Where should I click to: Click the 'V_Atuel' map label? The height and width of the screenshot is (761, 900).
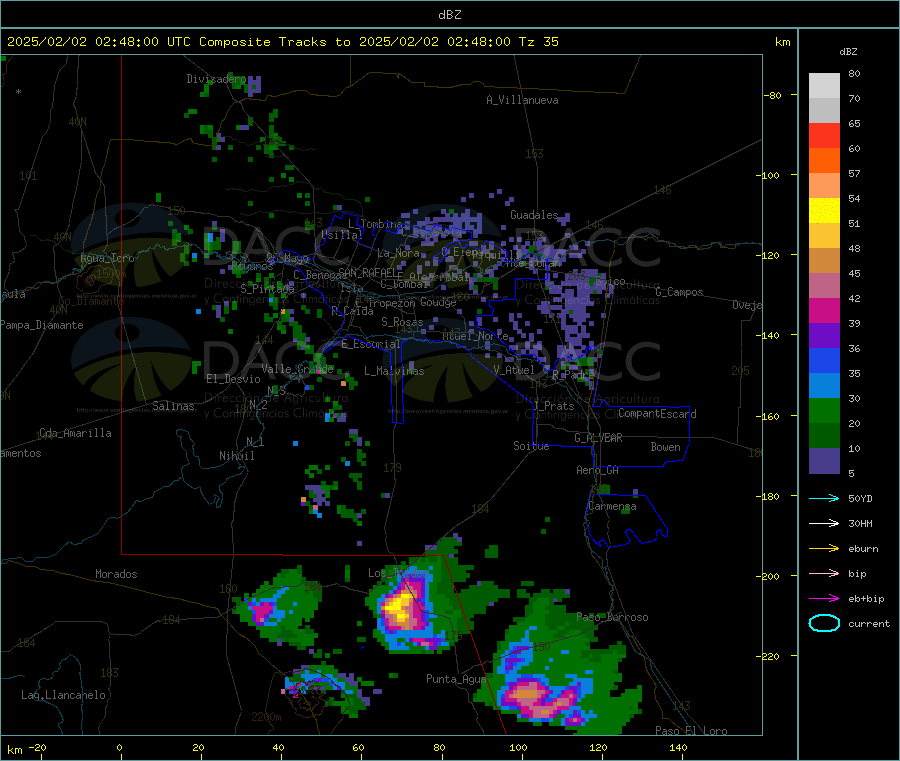click(x=514, y=370)
